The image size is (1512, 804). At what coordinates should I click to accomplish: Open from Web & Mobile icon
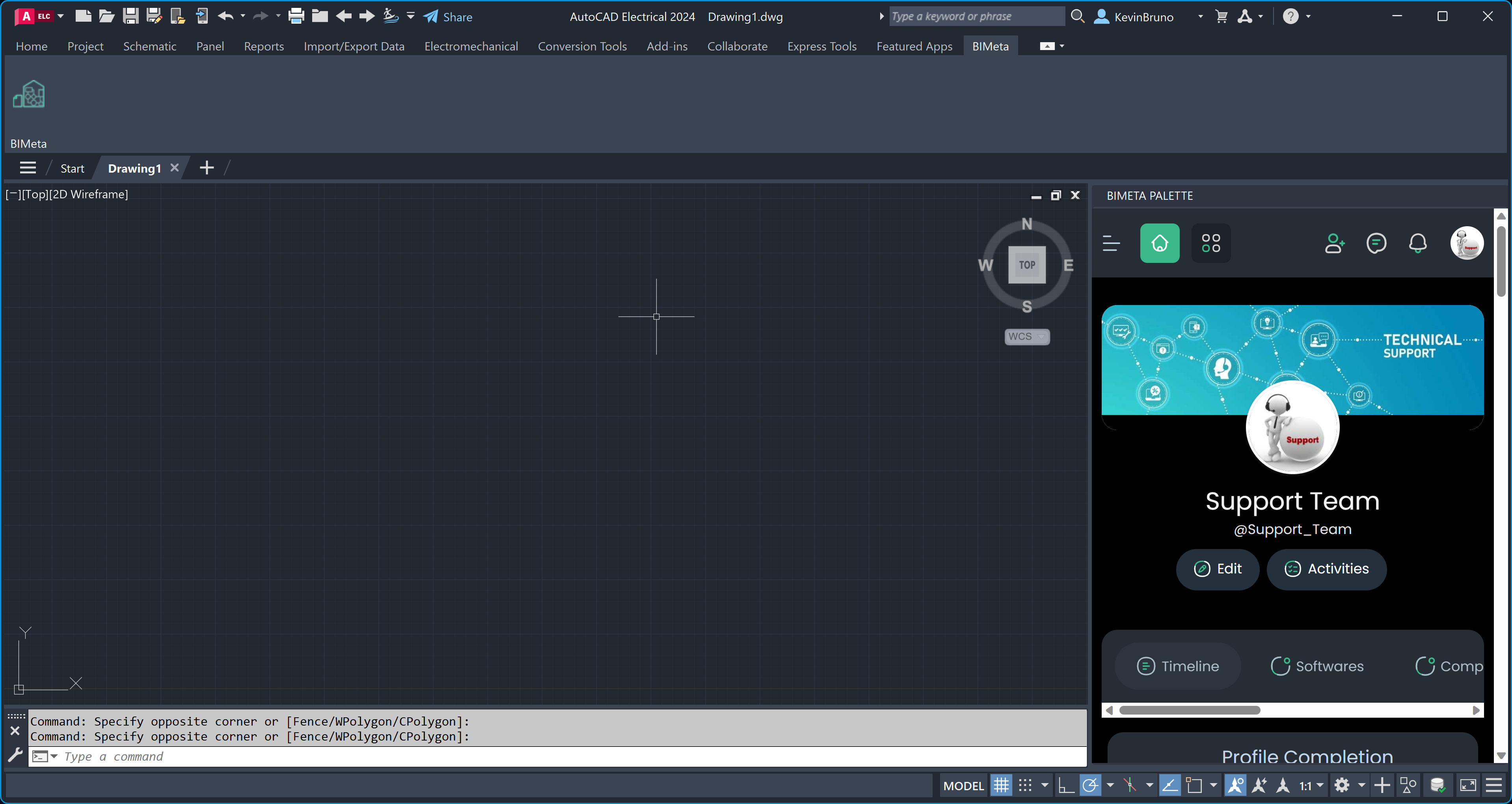[178, 17]
